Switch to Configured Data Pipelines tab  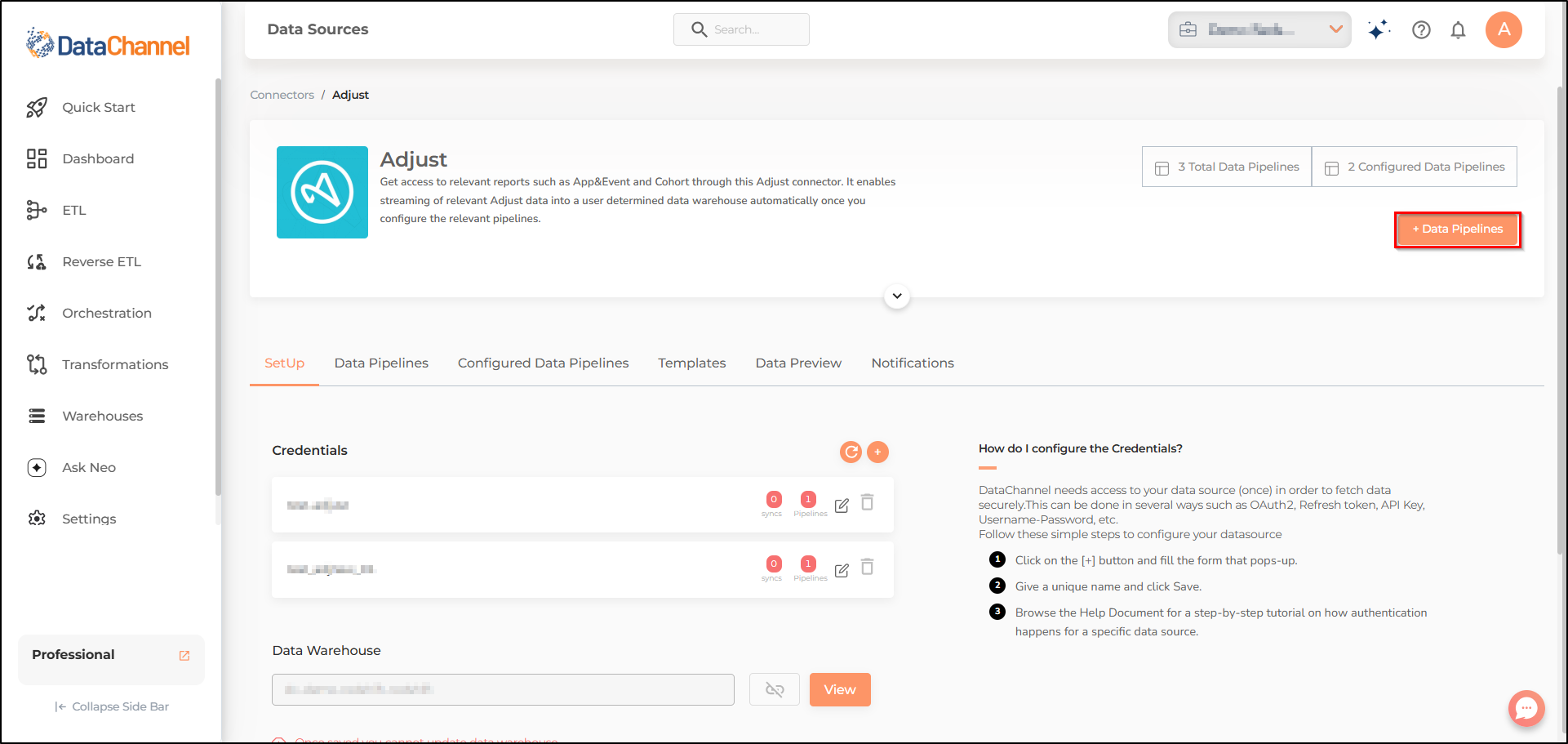543,363
